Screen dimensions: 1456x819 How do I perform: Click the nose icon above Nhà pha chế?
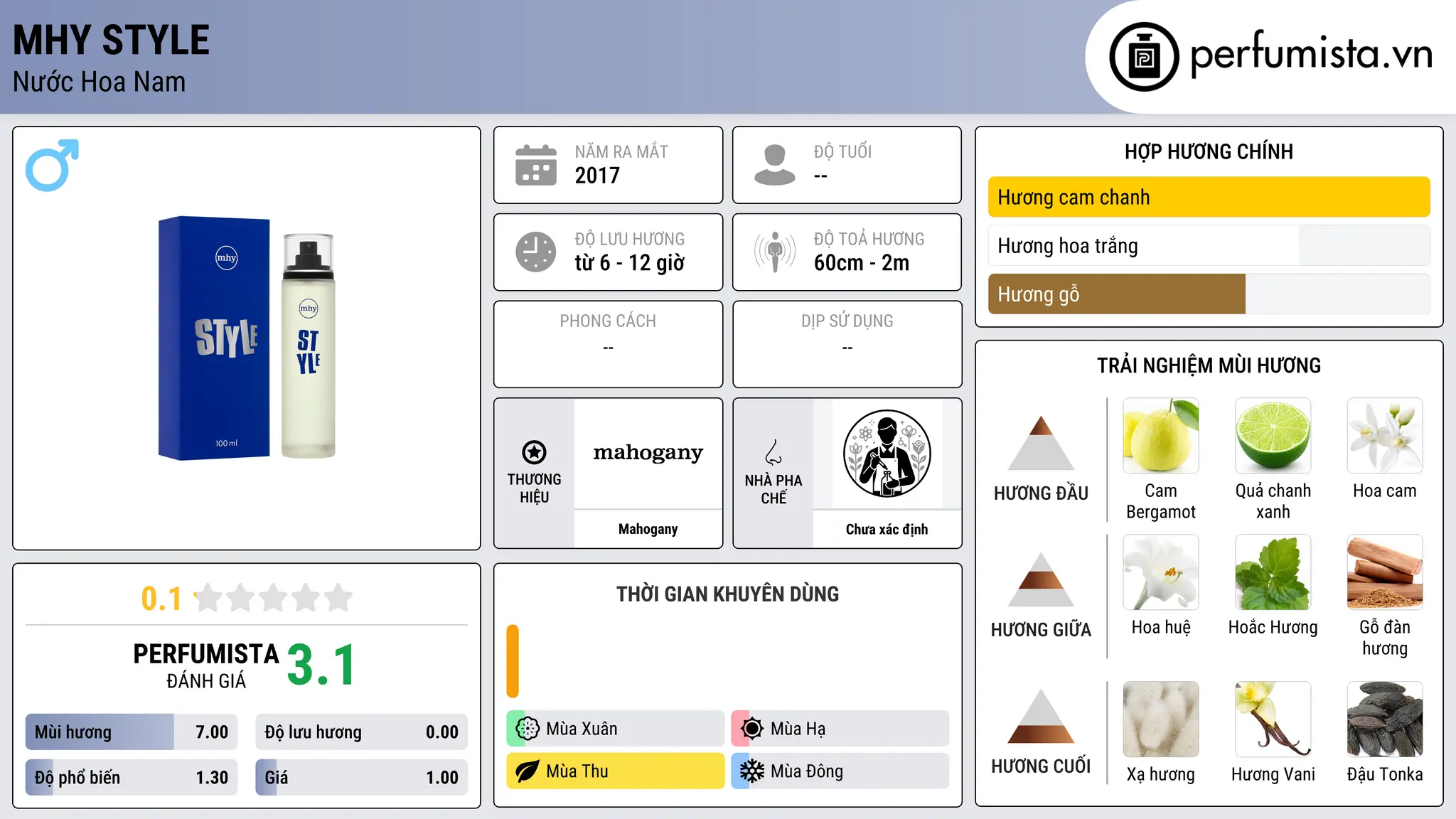773,452
